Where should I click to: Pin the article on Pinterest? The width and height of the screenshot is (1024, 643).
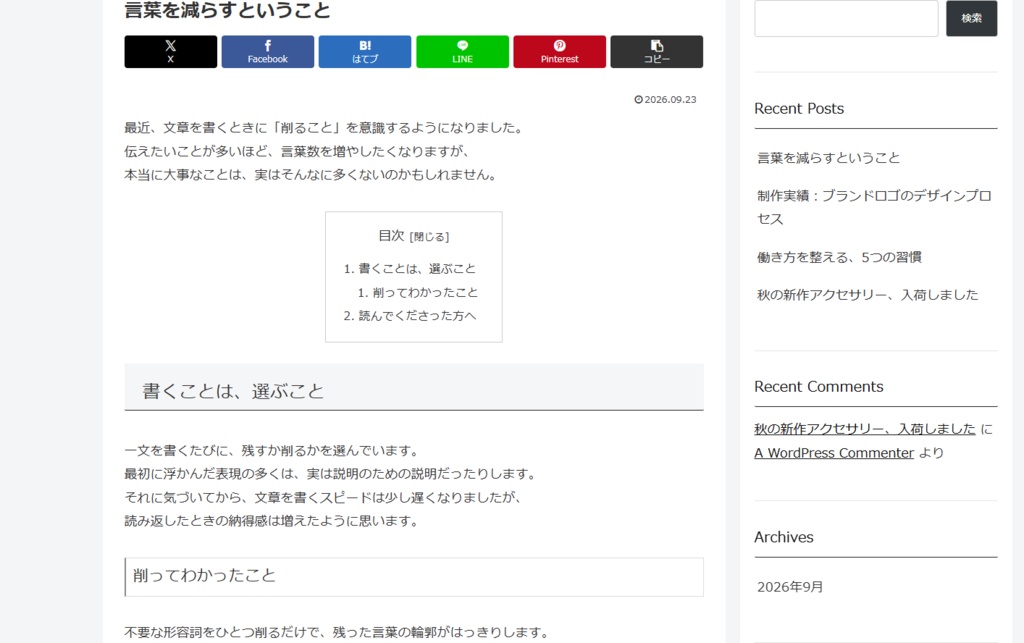560,52
